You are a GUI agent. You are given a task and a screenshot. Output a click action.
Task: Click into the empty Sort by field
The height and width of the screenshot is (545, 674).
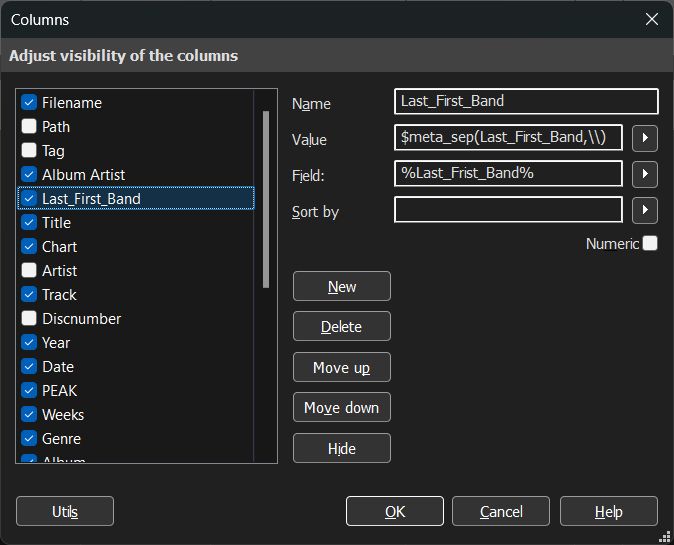(x=508, y=210)
